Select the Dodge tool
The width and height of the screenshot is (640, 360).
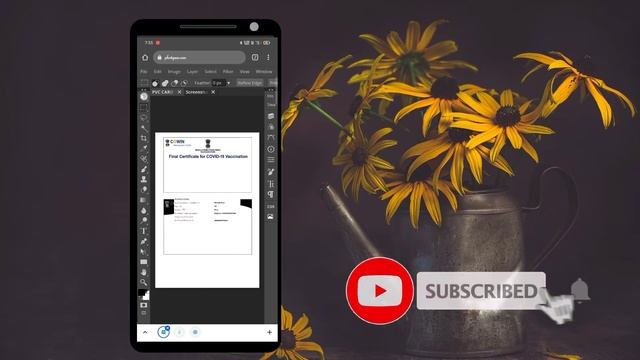click(x=144, y=221)
